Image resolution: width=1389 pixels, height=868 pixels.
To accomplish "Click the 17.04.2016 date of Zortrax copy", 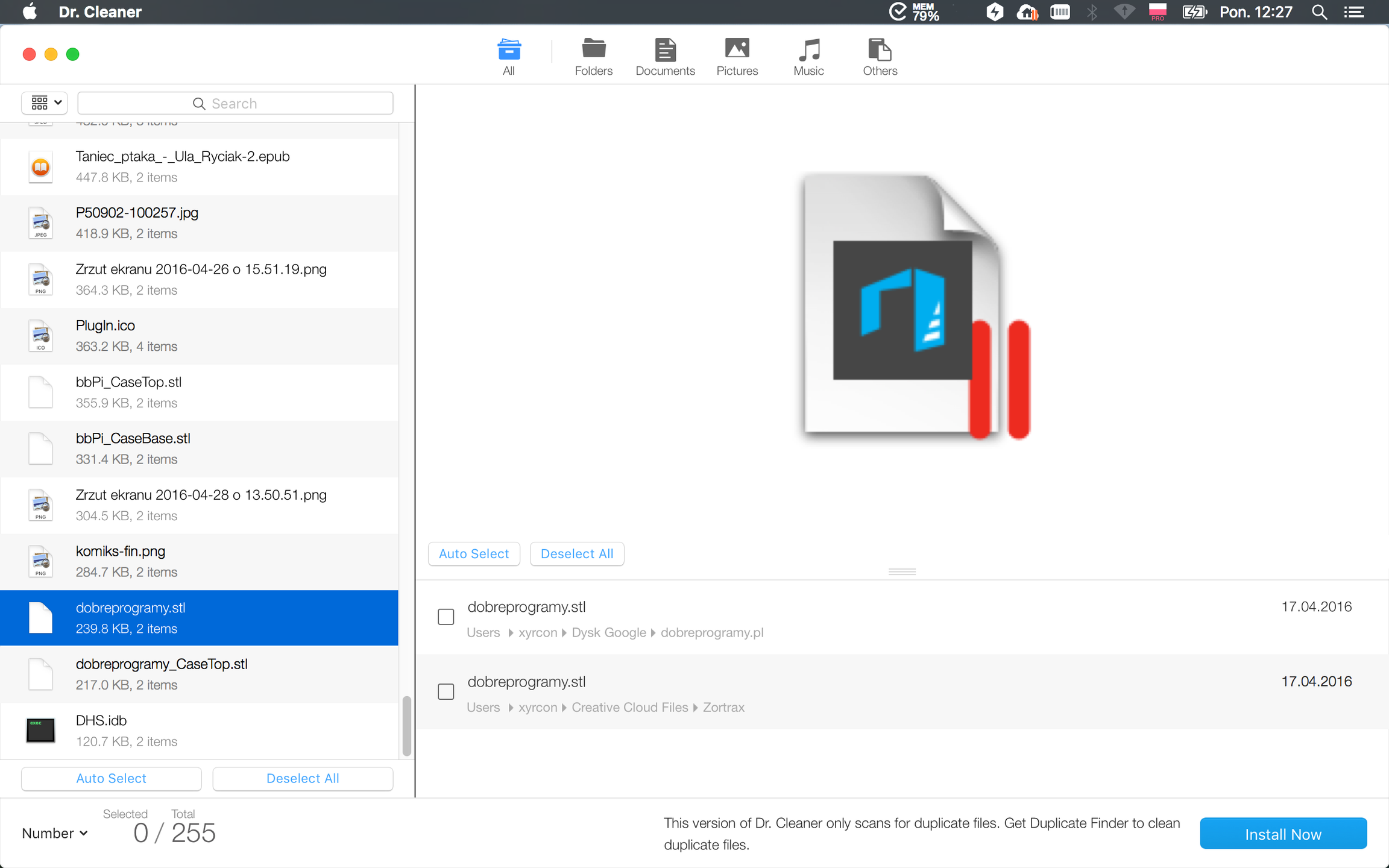I will (x=1317, y=682).
